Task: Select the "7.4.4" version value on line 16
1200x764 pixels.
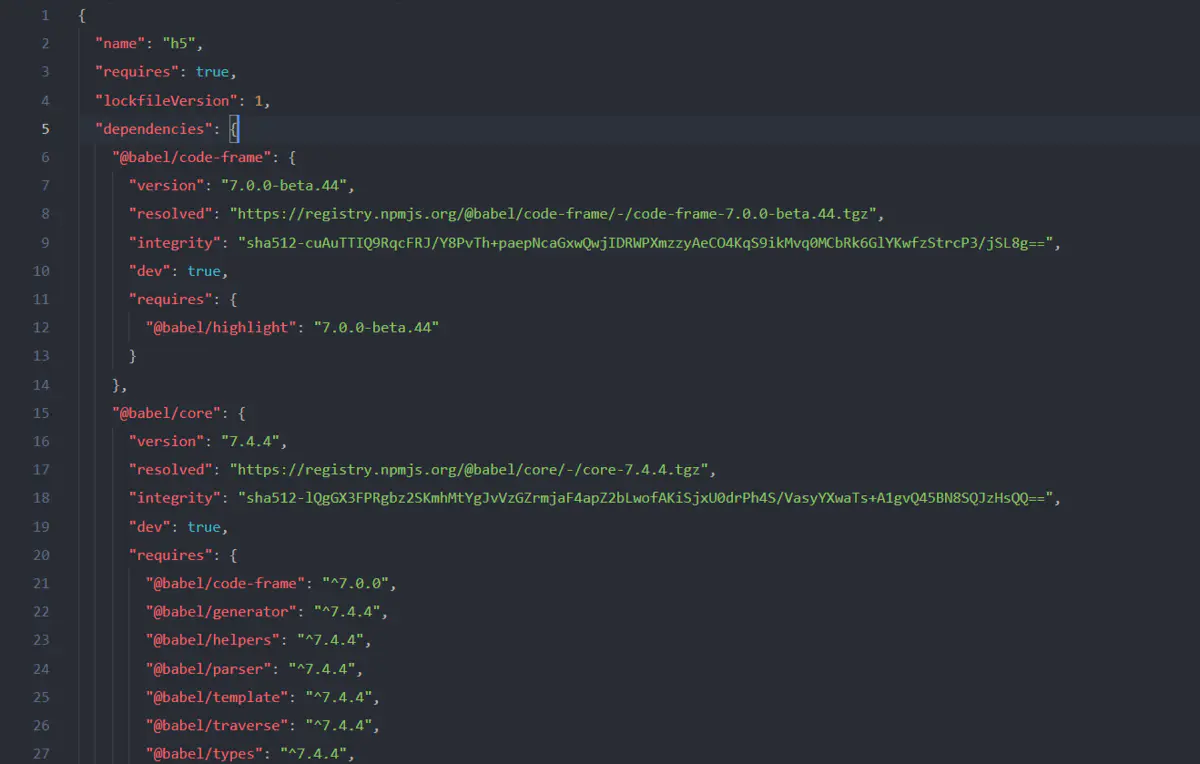Action: click(x=250, y=441)
